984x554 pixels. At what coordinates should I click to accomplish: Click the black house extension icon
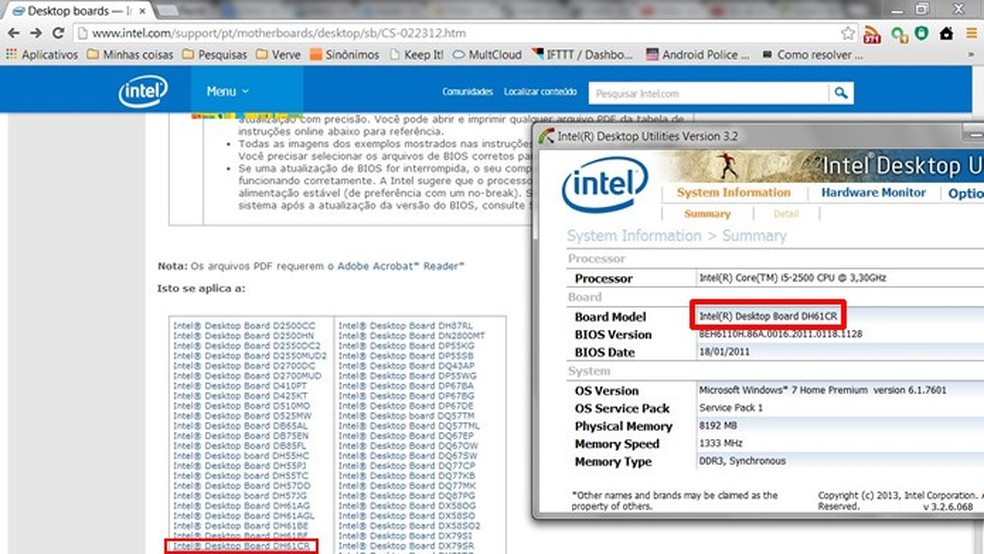click(946, 33)
